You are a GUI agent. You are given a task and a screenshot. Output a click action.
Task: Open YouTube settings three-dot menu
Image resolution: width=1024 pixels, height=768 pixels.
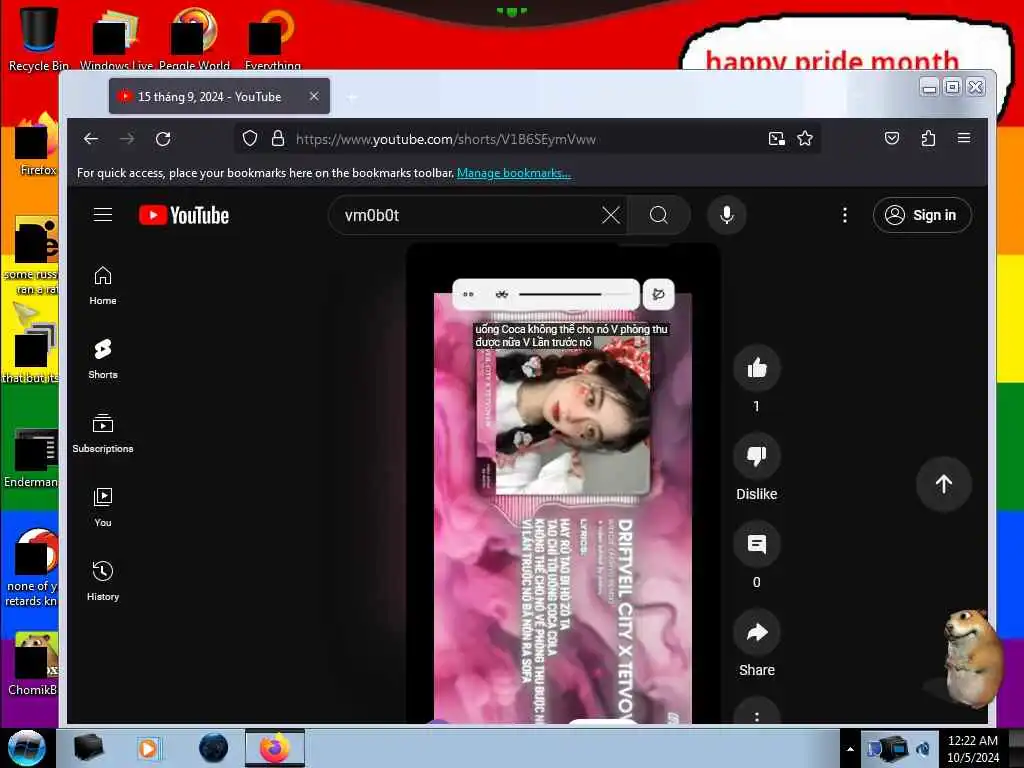pos(844,215)
